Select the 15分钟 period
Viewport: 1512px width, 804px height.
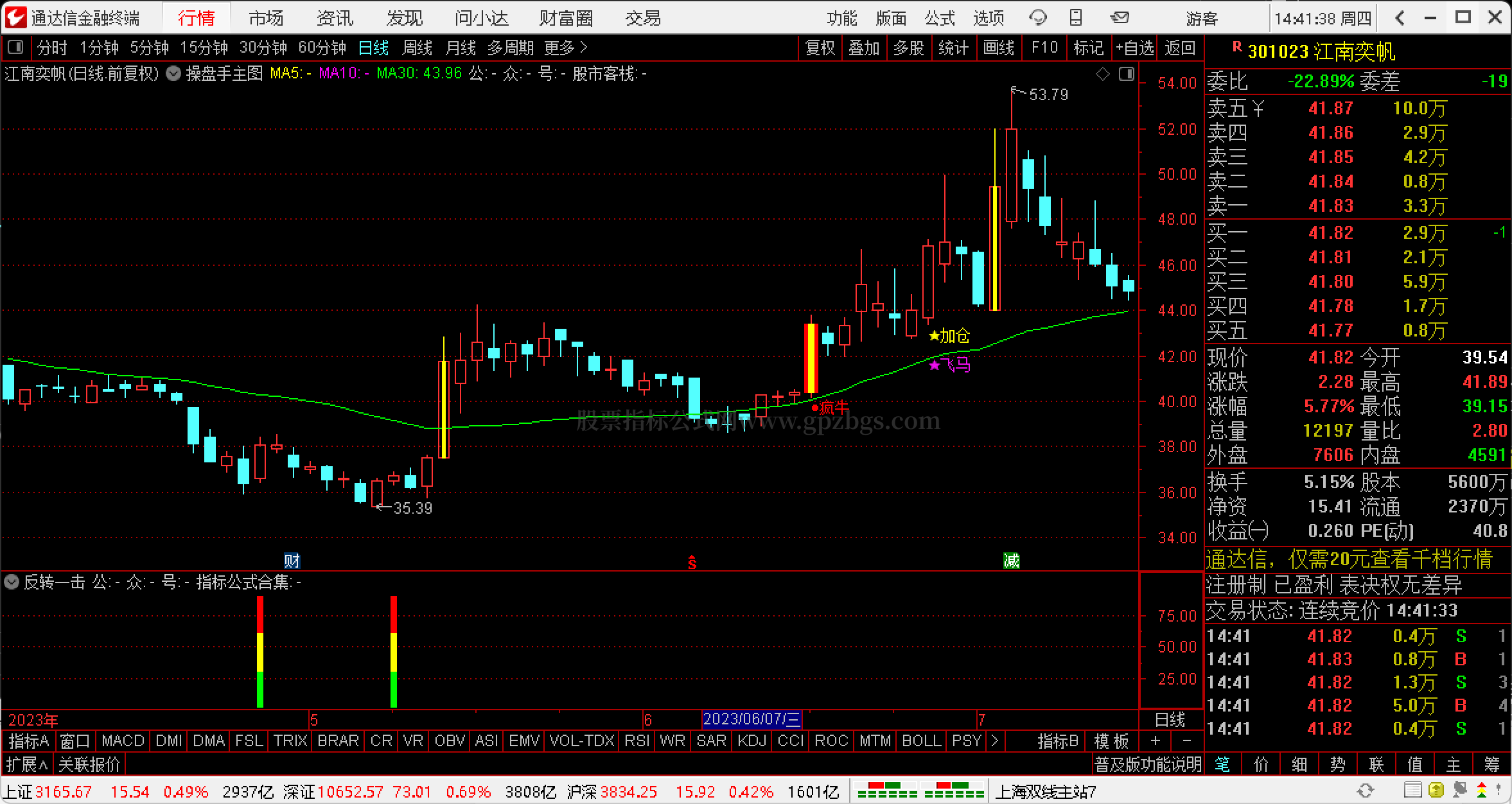coord(204,48)
